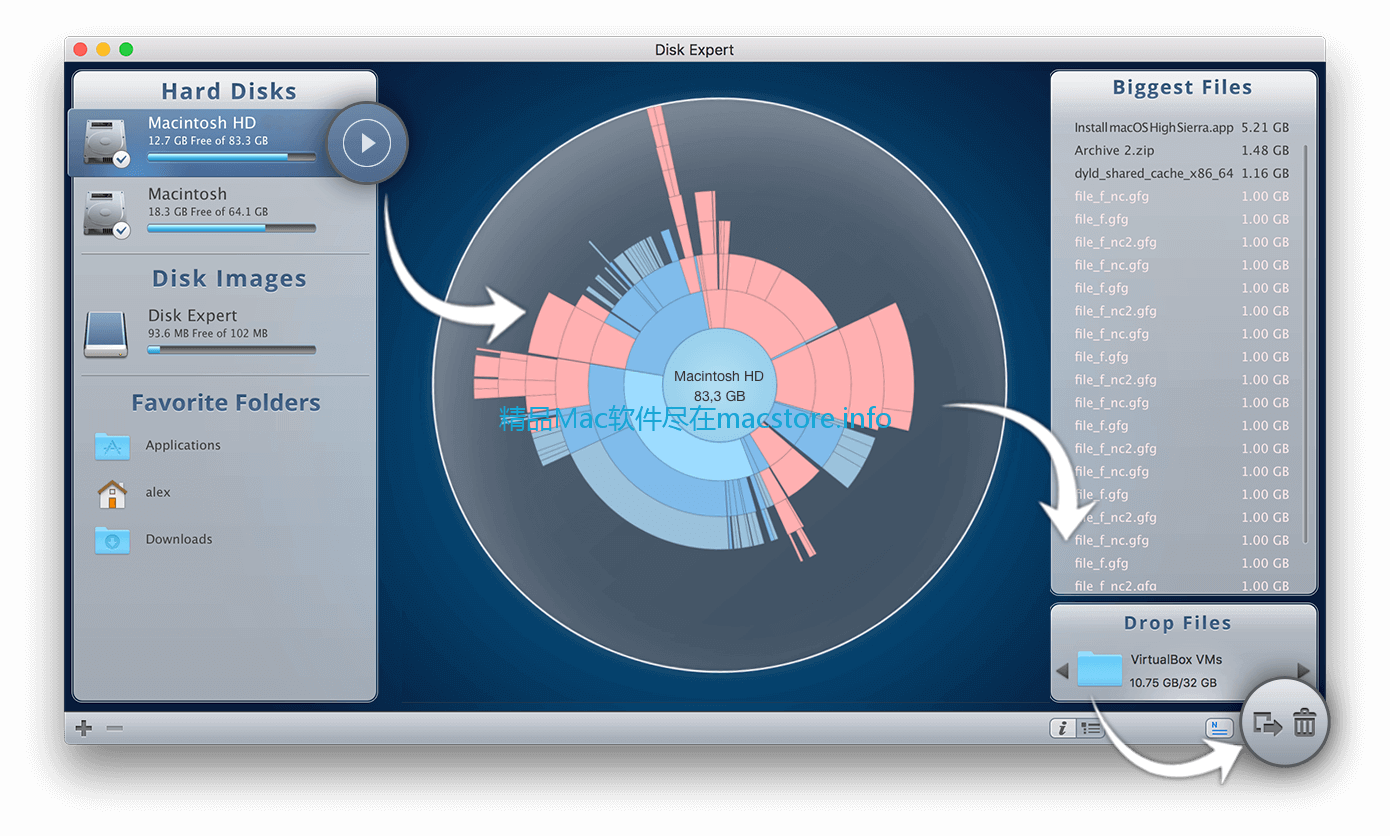
Task: Select dyld_shared_cache_x86_64 in Biggest Files
Action: pos(1154,174)
